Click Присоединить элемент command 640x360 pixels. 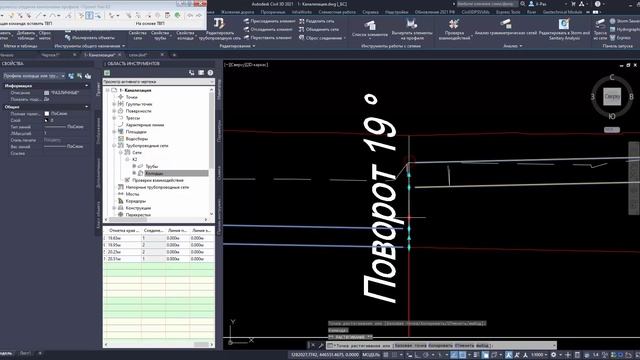[x=269, y=21]
